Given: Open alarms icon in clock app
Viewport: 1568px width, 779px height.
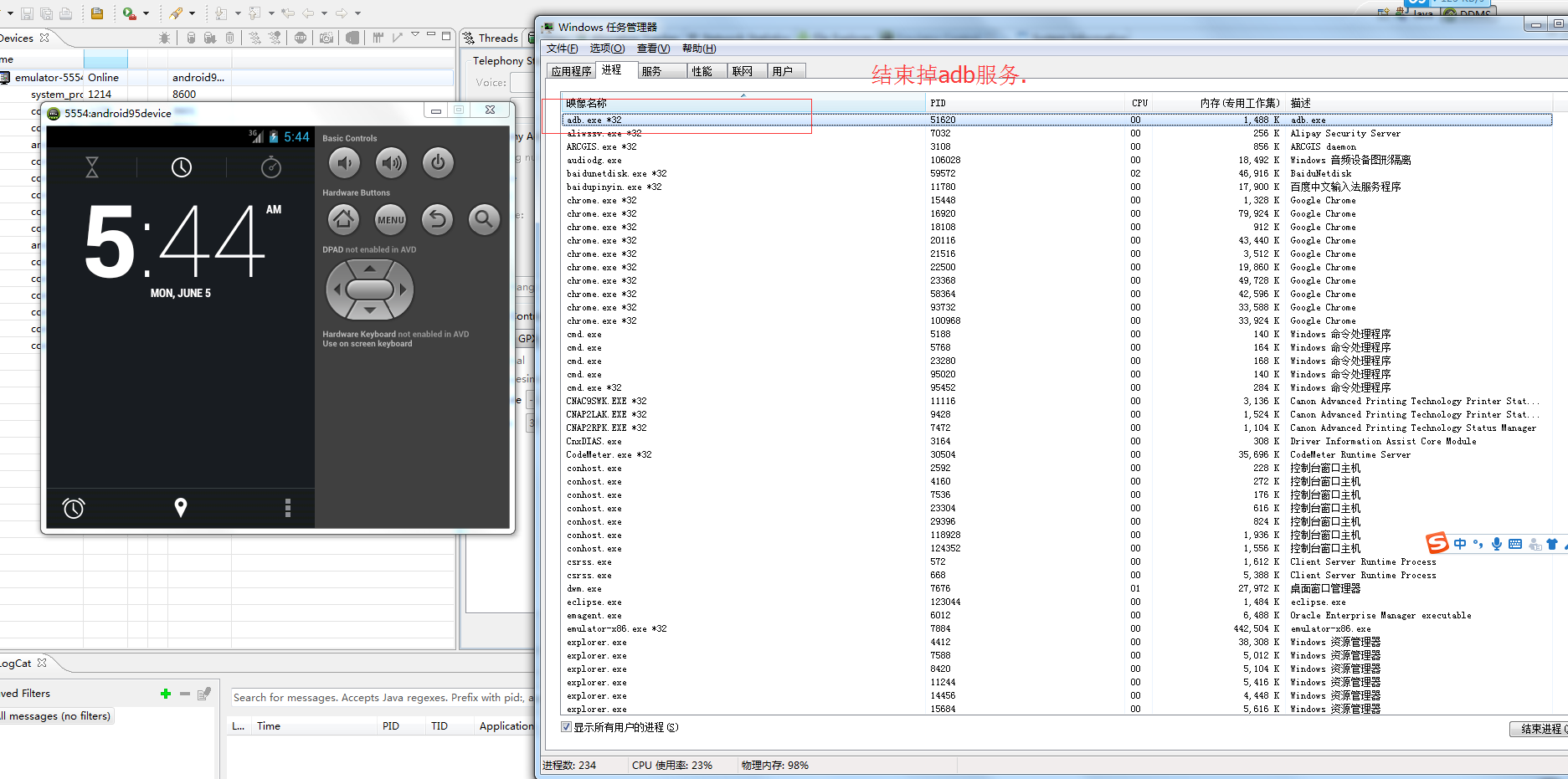Looking at the screenshot, I should pyautogui.click(x=74, y=508).
